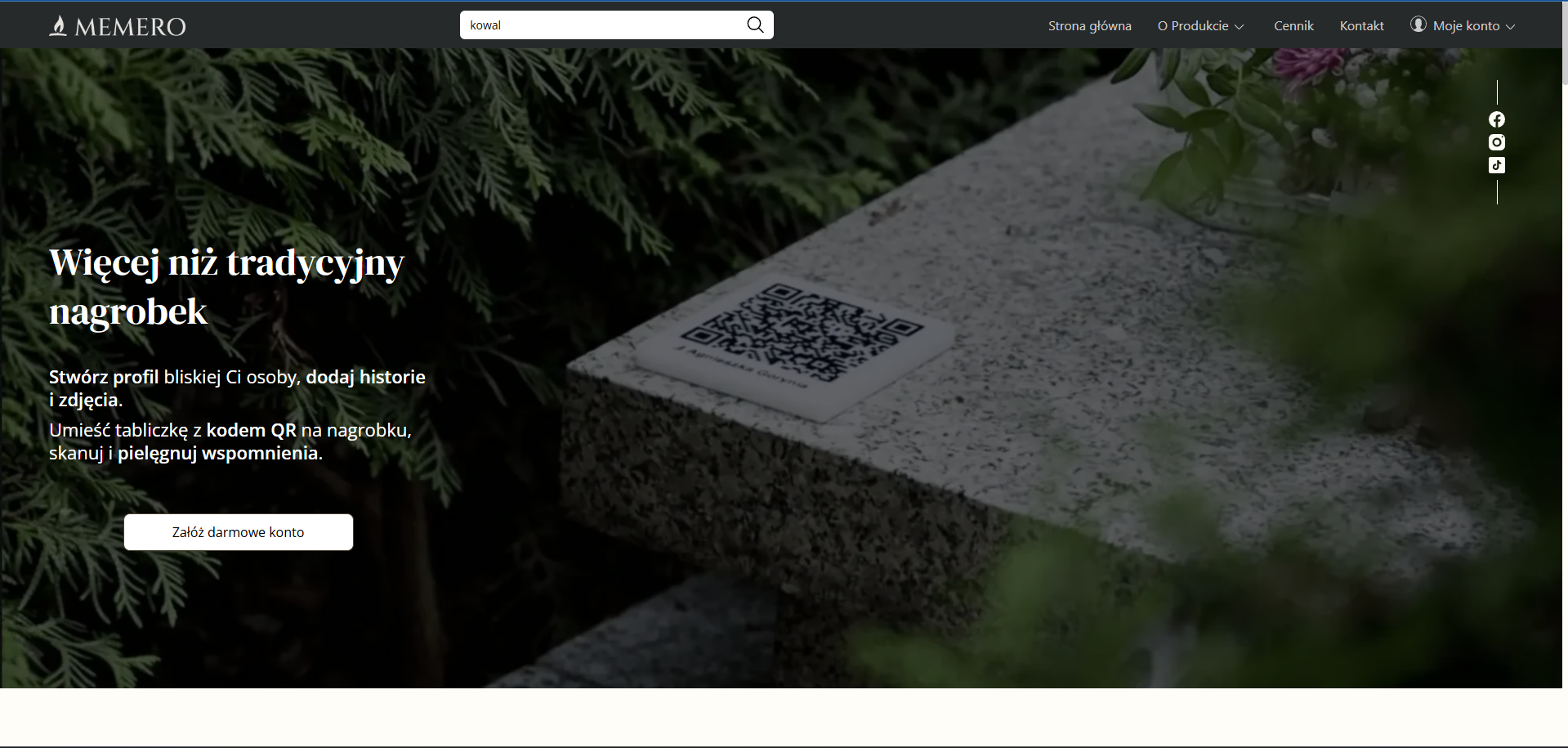The width and height of the screenshot is (1568, 748).
Task: Click the search magnifier icon
Action: 756,25
